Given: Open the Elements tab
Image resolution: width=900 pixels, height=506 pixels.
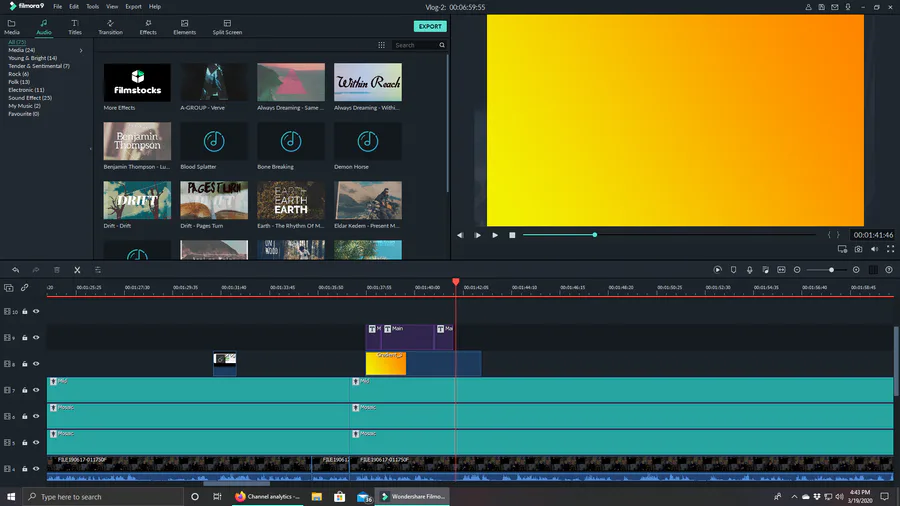Looking at the screenshot, I should tap(185, 27).
